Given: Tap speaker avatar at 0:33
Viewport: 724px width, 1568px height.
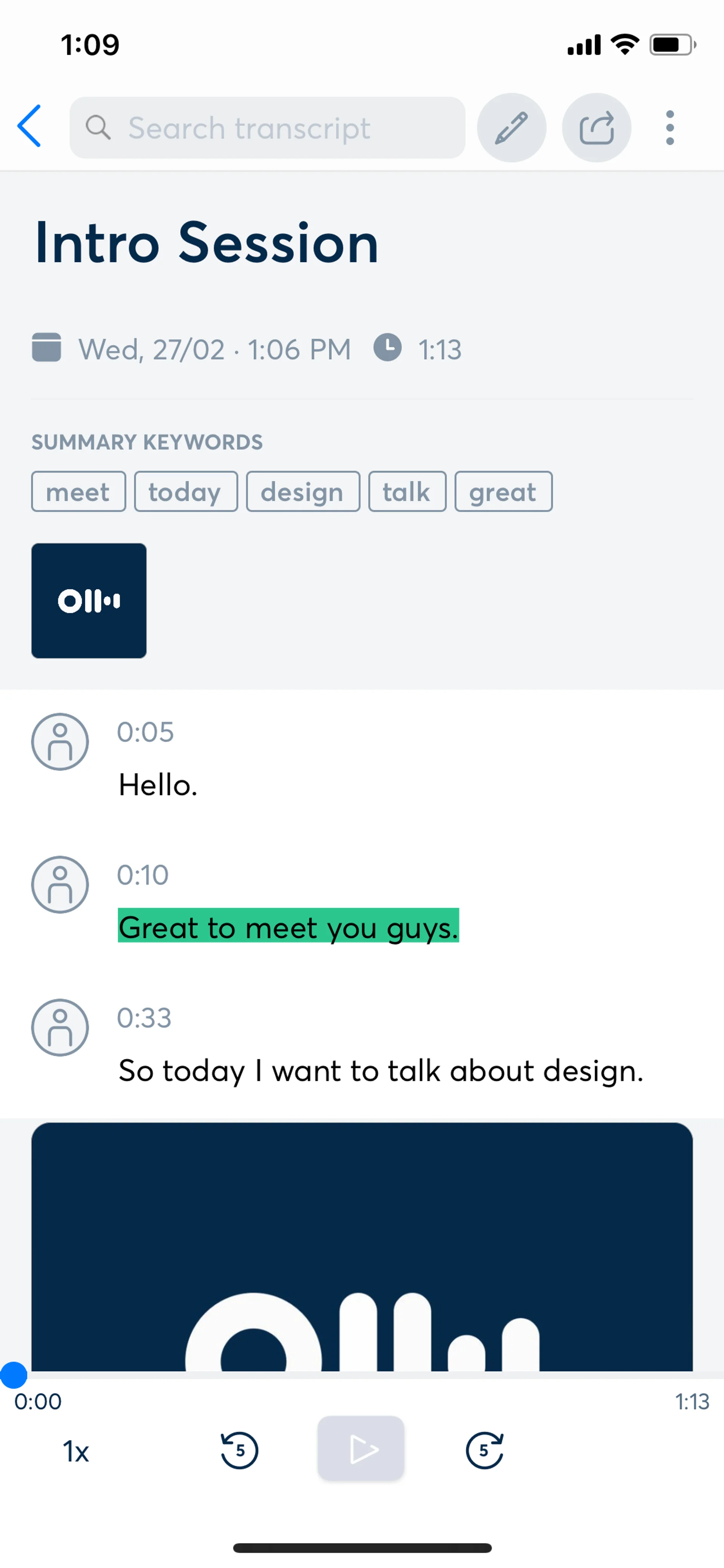Looking at the screenshot, I should coord(60,1027).
